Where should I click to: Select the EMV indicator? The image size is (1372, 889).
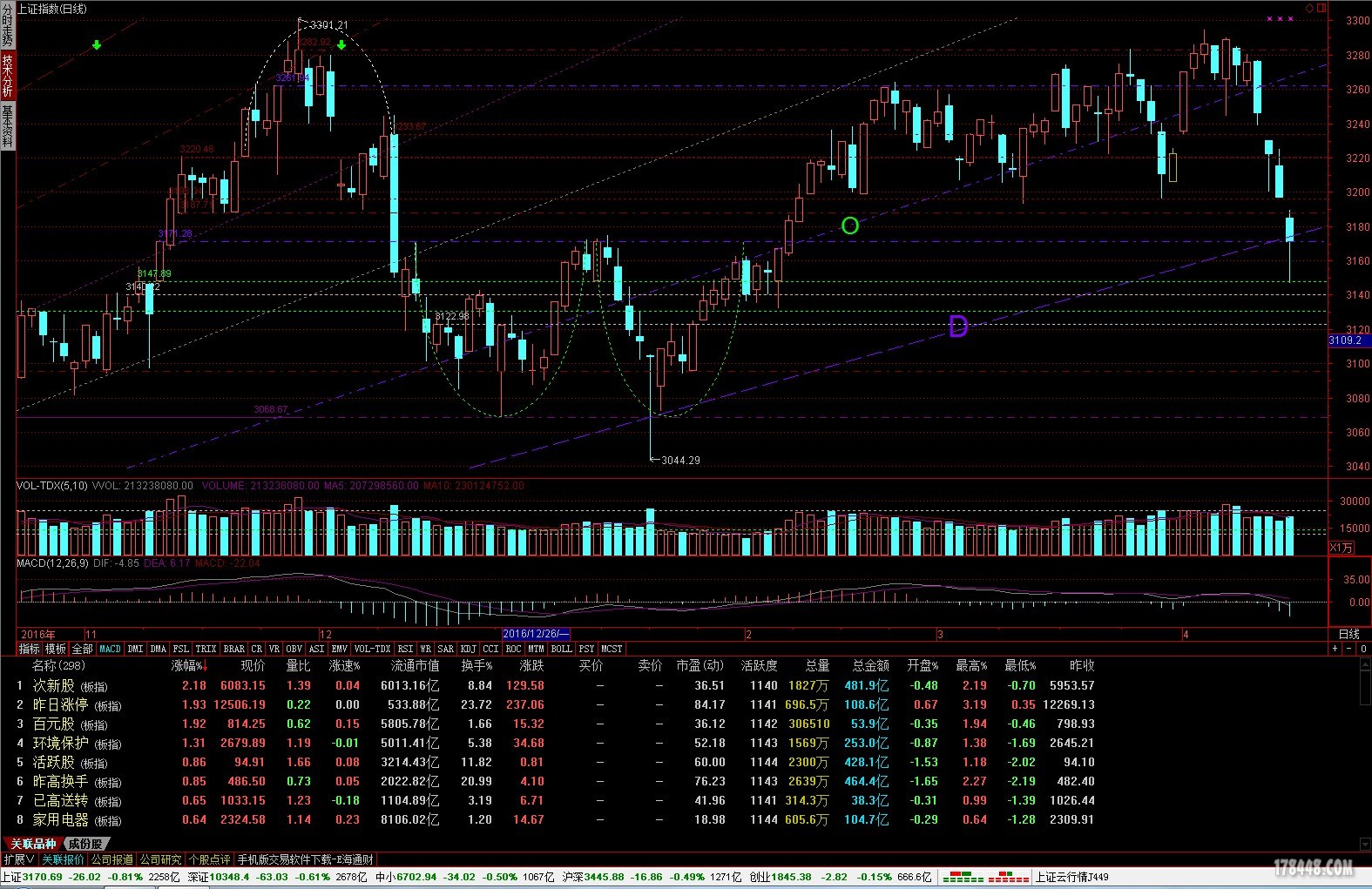coord(340,649)
